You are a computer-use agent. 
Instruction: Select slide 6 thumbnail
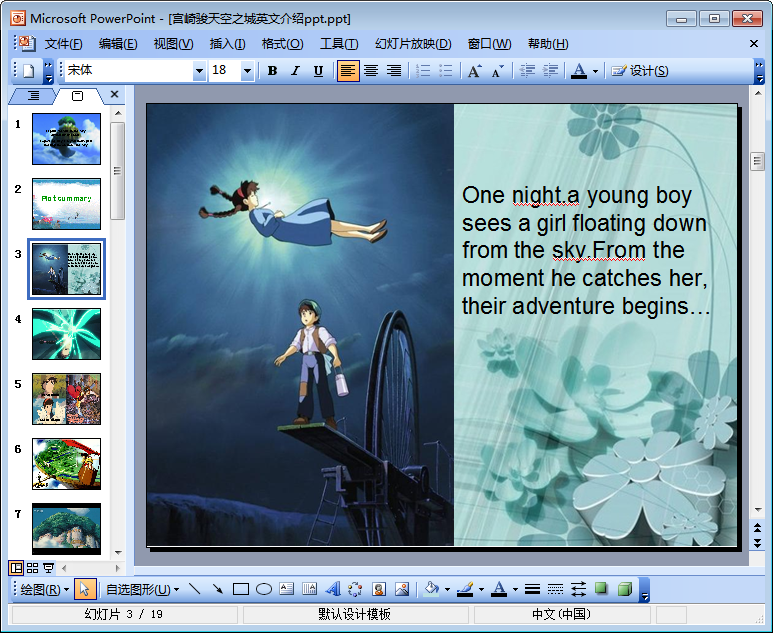(x=67, y=464)
